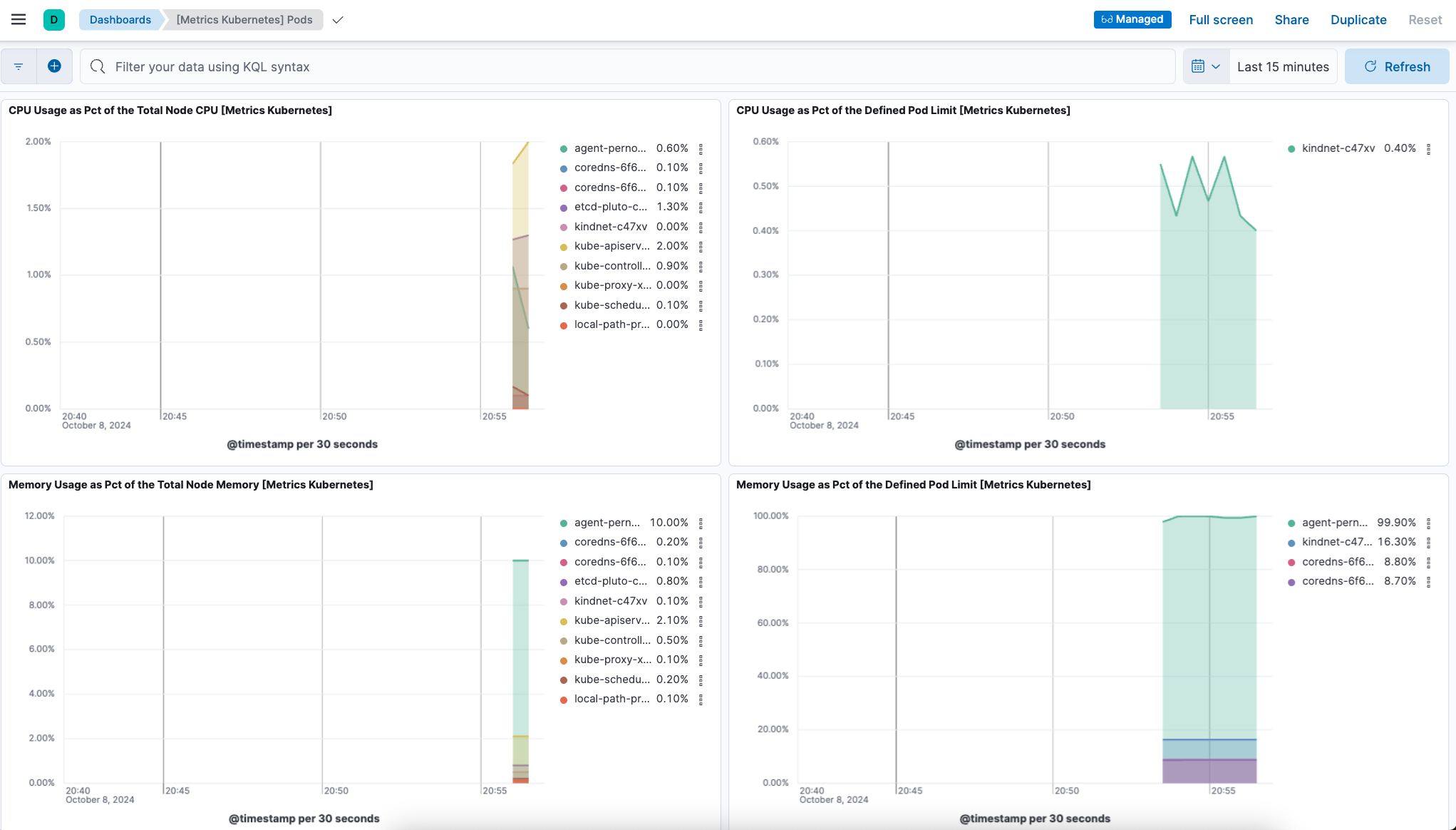Select the Pods dashboard tab
1456x830 pixels.
tap(244, 19)
